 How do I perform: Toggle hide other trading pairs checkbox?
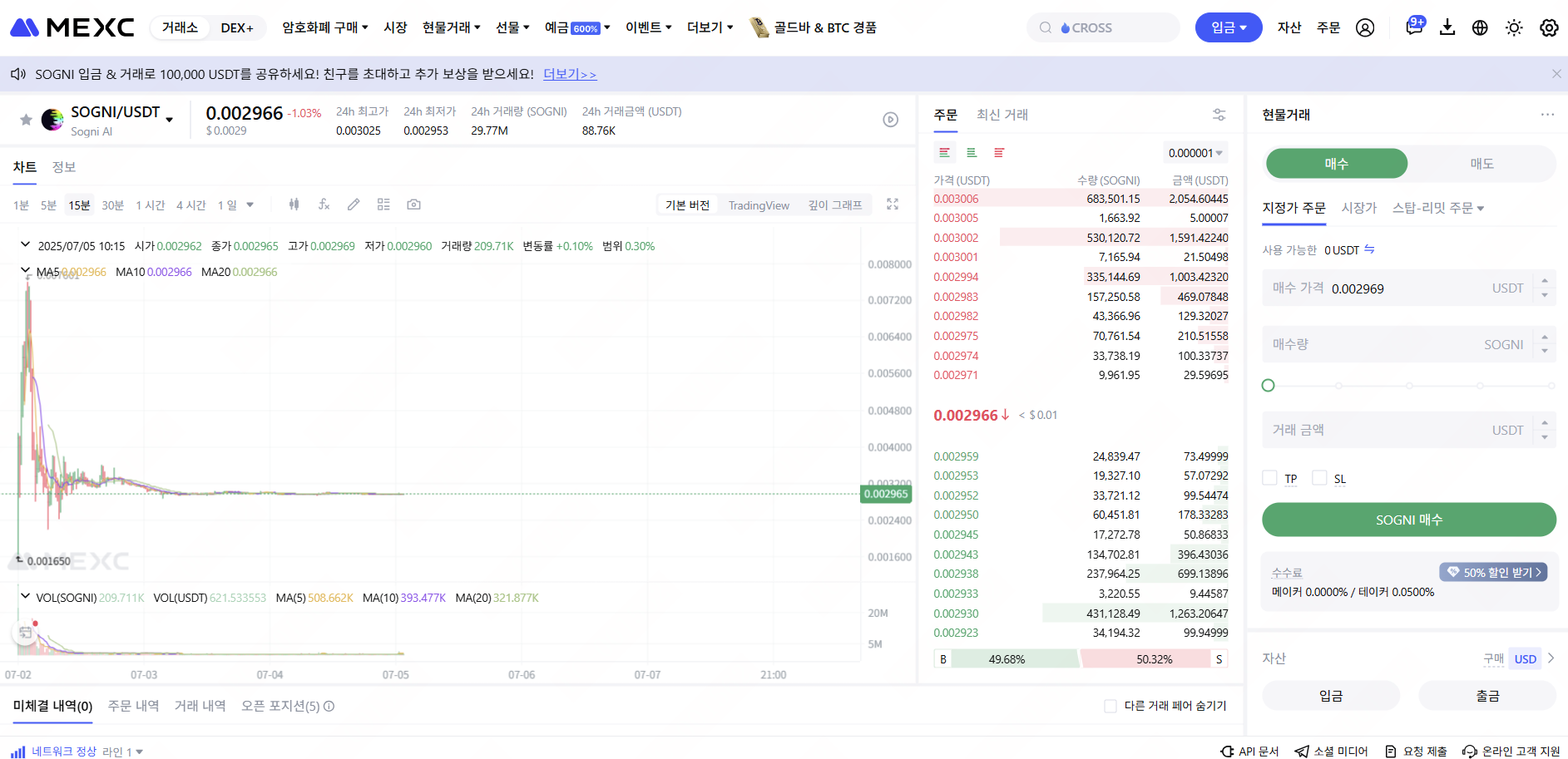(x=1110, y=706)
